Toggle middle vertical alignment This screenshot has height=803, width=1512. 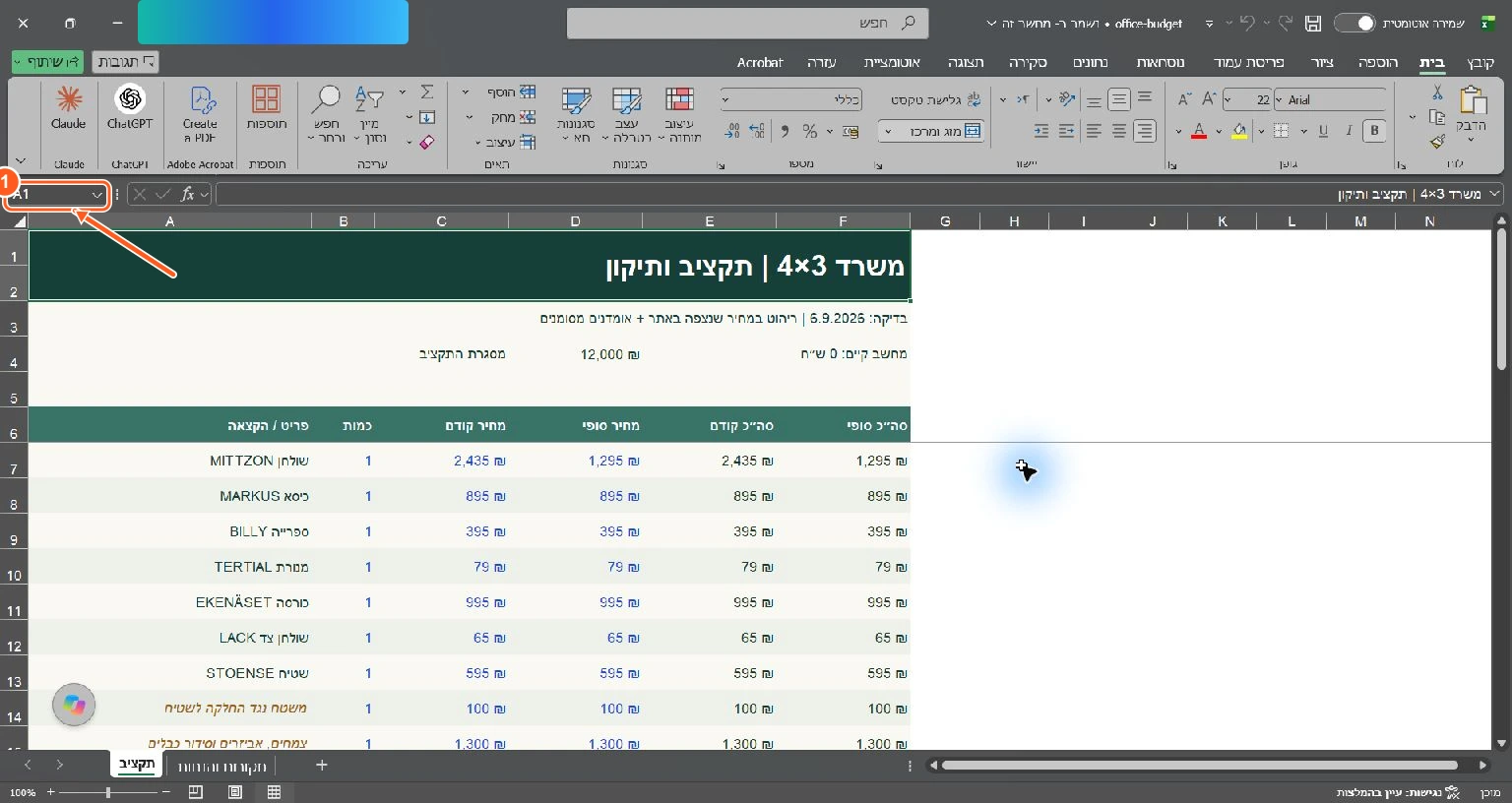coord(1119,99)
